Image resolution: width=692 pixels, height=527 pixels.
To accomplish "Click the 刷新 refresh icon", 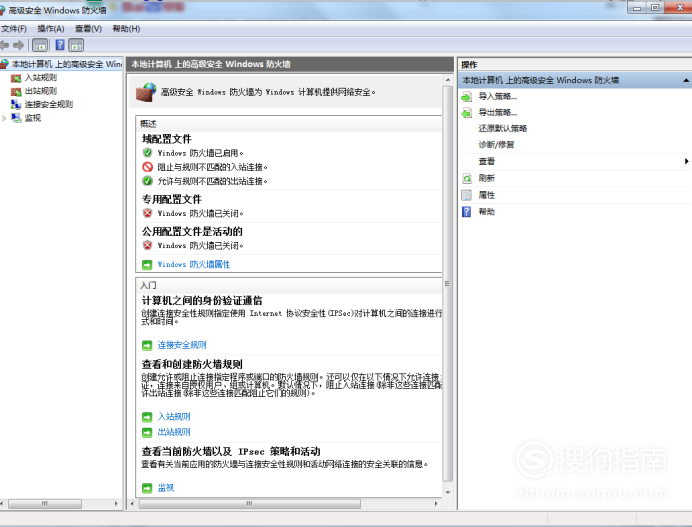I will pos(466,178).
